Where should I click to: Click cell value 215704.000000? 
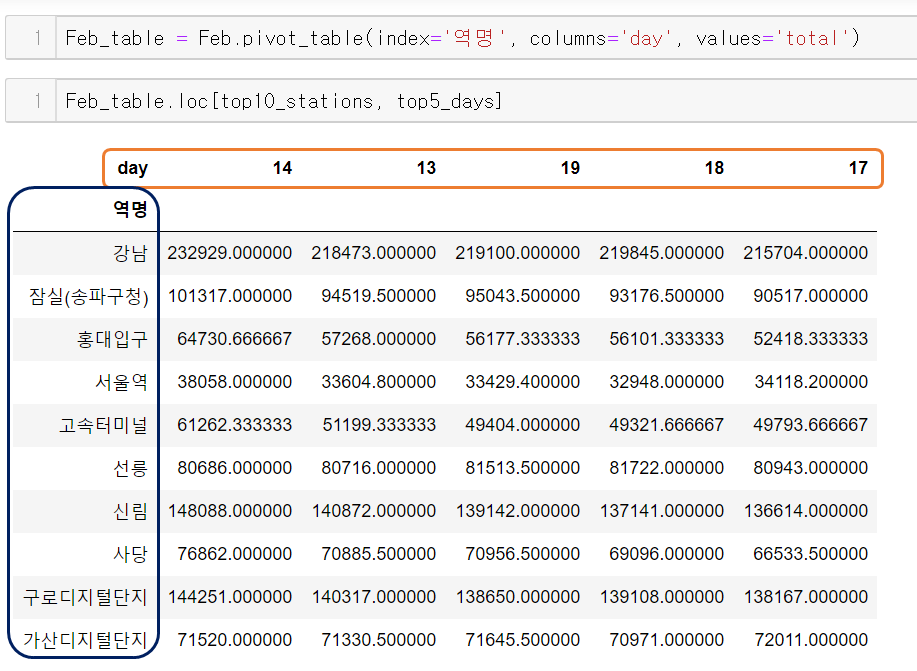click(806, 253)
